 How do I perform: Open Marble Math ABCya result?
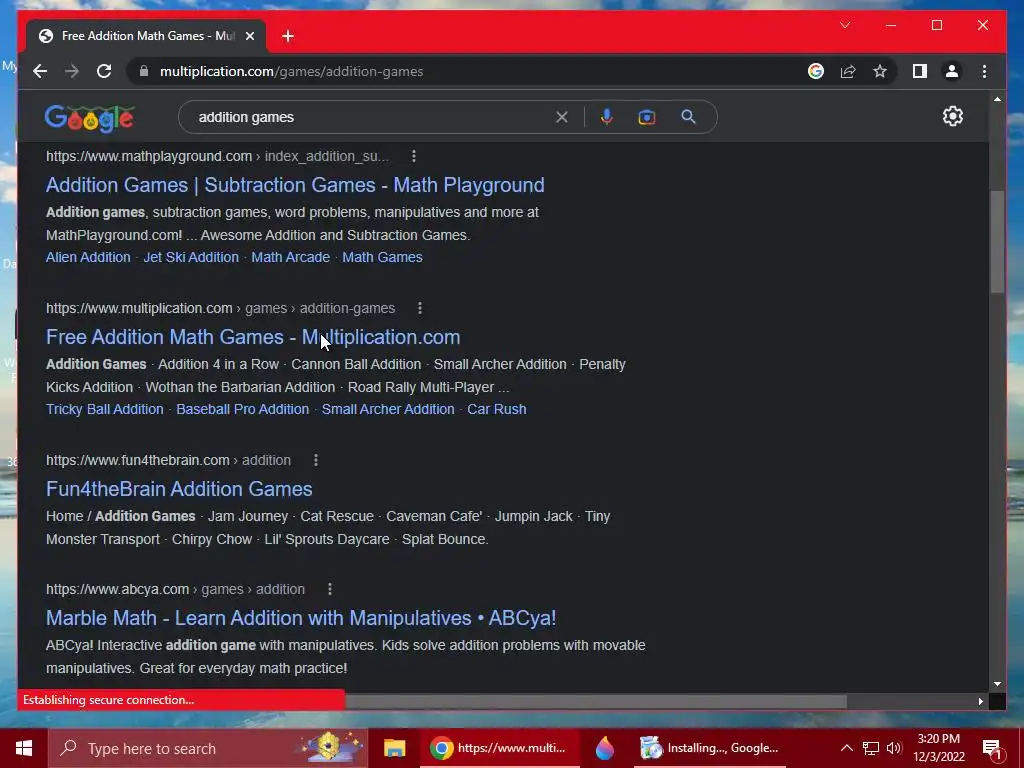pos(301,618)
